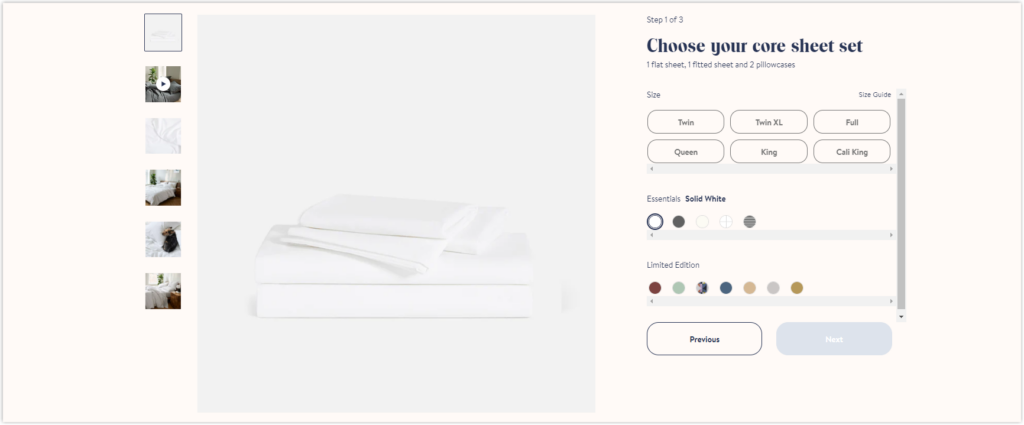Choose the mustard gold Limited Edition swatch
This screenshot has width=1024, height=425.
coord(797,288)
